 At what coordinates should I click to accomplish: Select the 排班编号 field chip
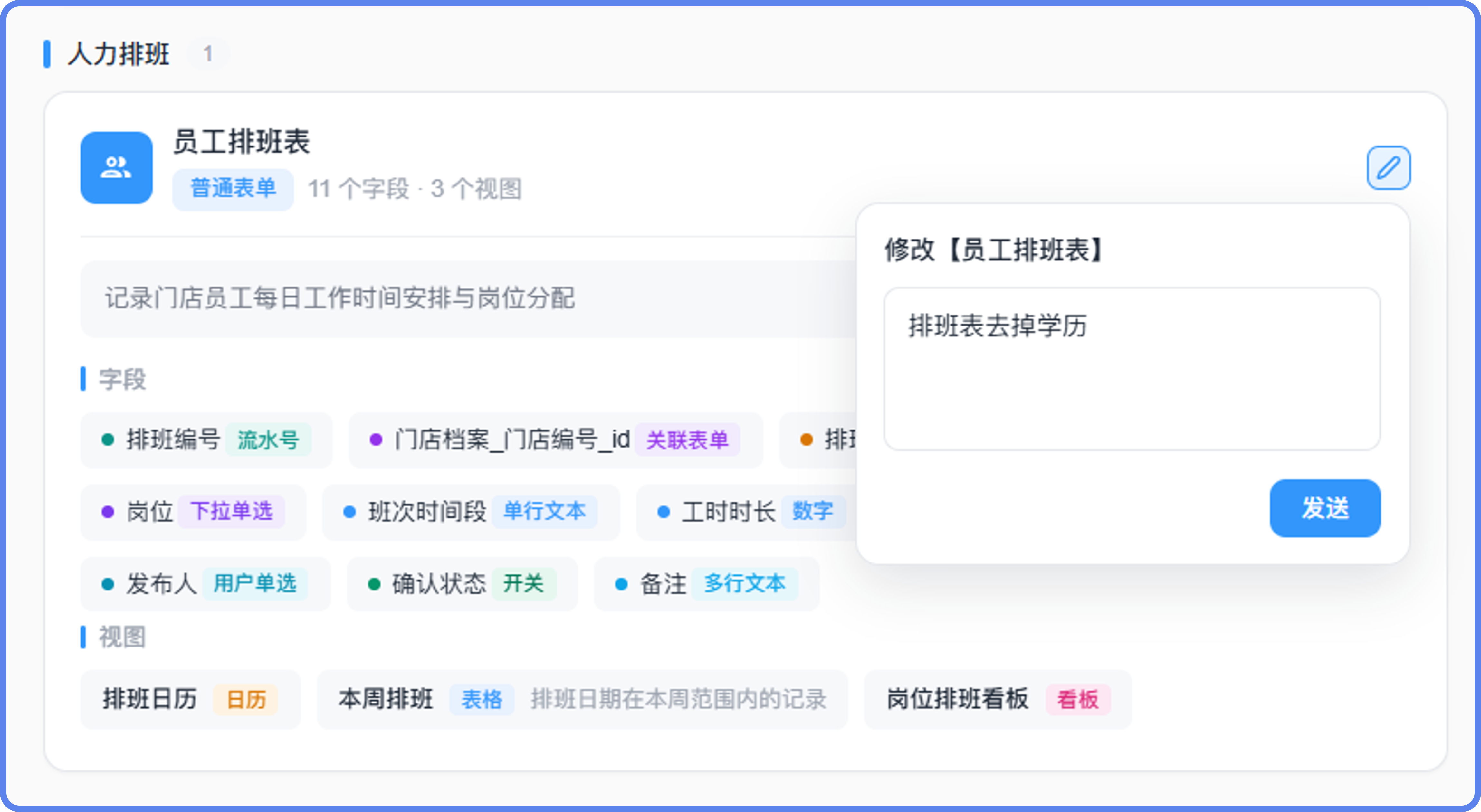pyautogui.click(x=206, y=440)
